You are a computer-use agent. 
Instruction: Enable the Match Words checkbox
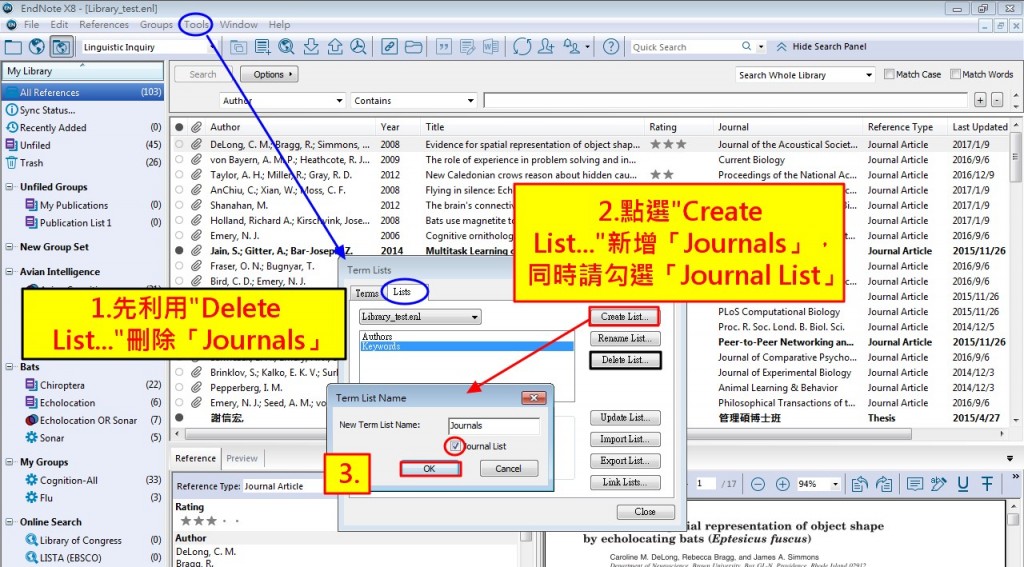coord(955,74)
